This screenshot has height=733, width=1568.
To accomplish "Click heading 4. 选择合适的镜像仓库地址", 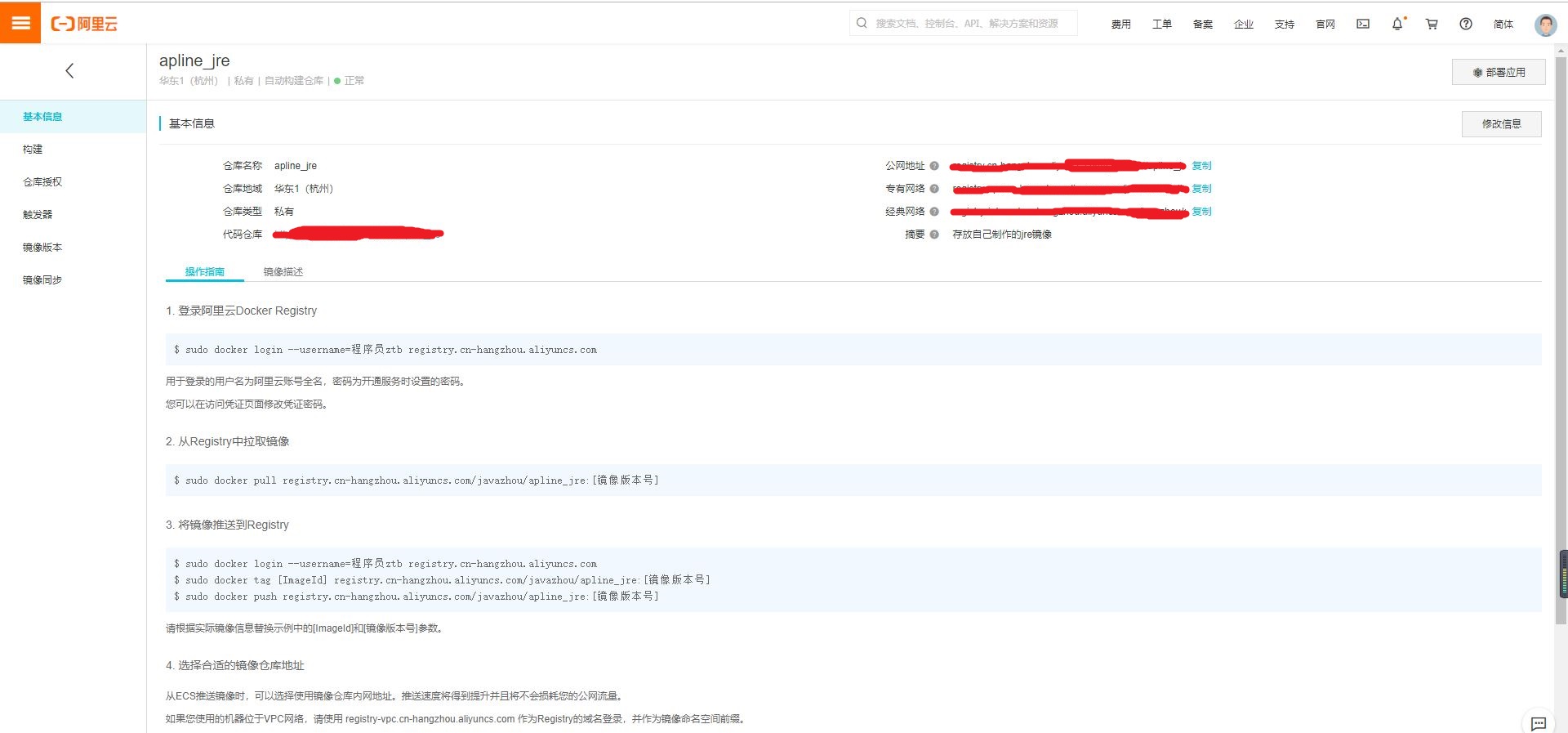I will (x=235, y=665).
